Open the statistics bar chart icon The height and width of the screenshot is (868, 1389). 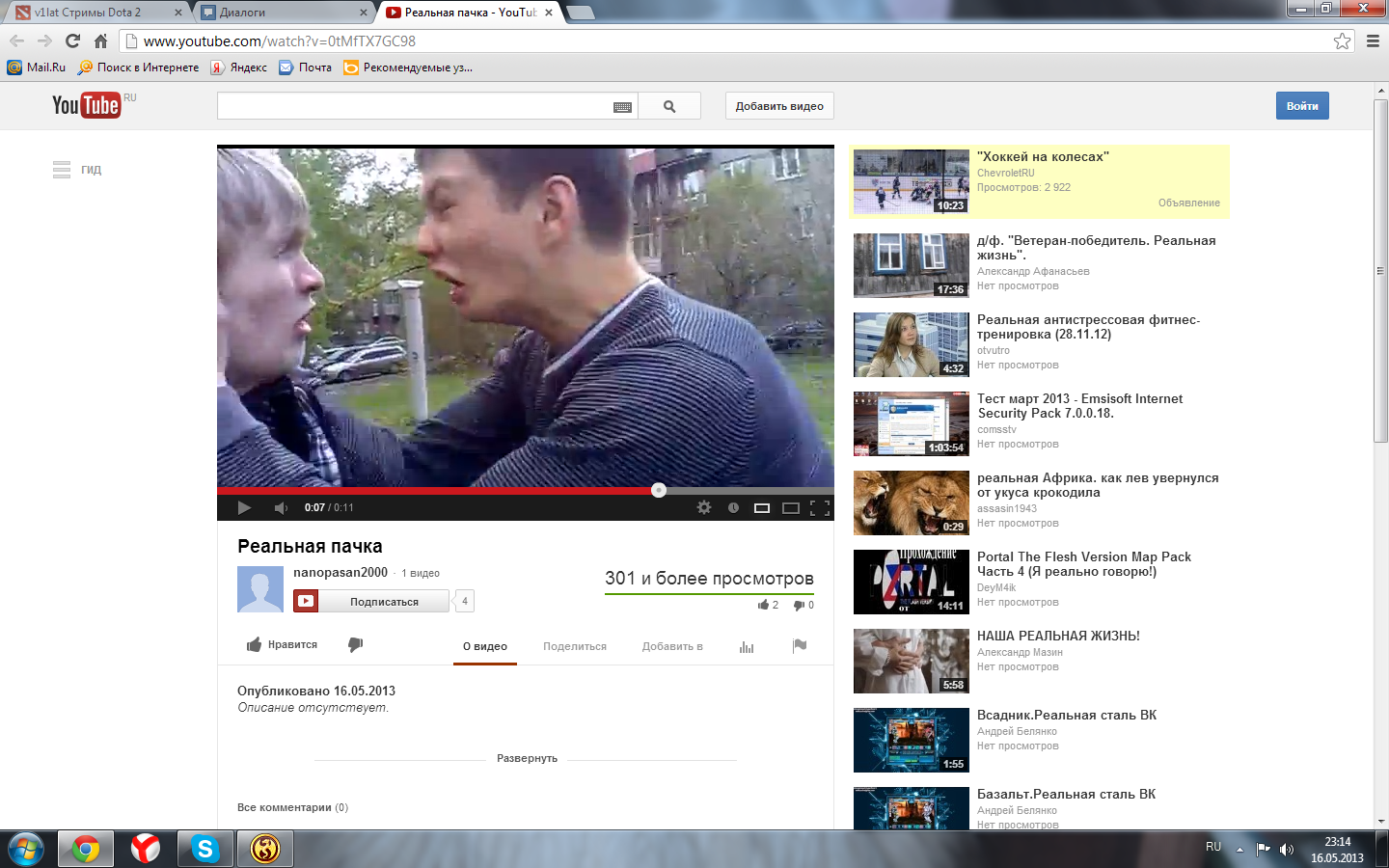747,646
